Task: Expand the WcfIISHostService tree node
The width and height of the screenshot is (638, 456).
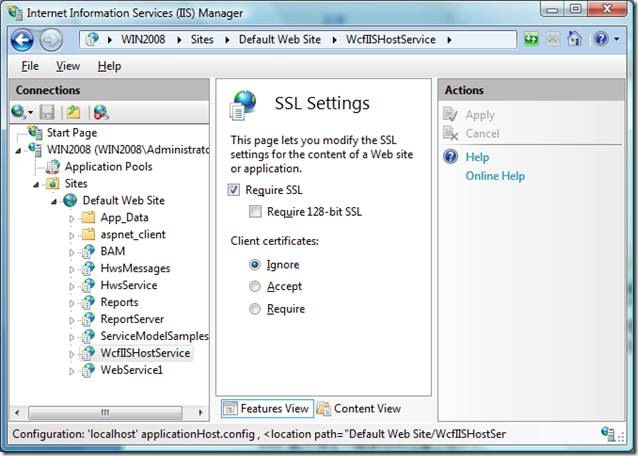Action: (x=72, y=354)
